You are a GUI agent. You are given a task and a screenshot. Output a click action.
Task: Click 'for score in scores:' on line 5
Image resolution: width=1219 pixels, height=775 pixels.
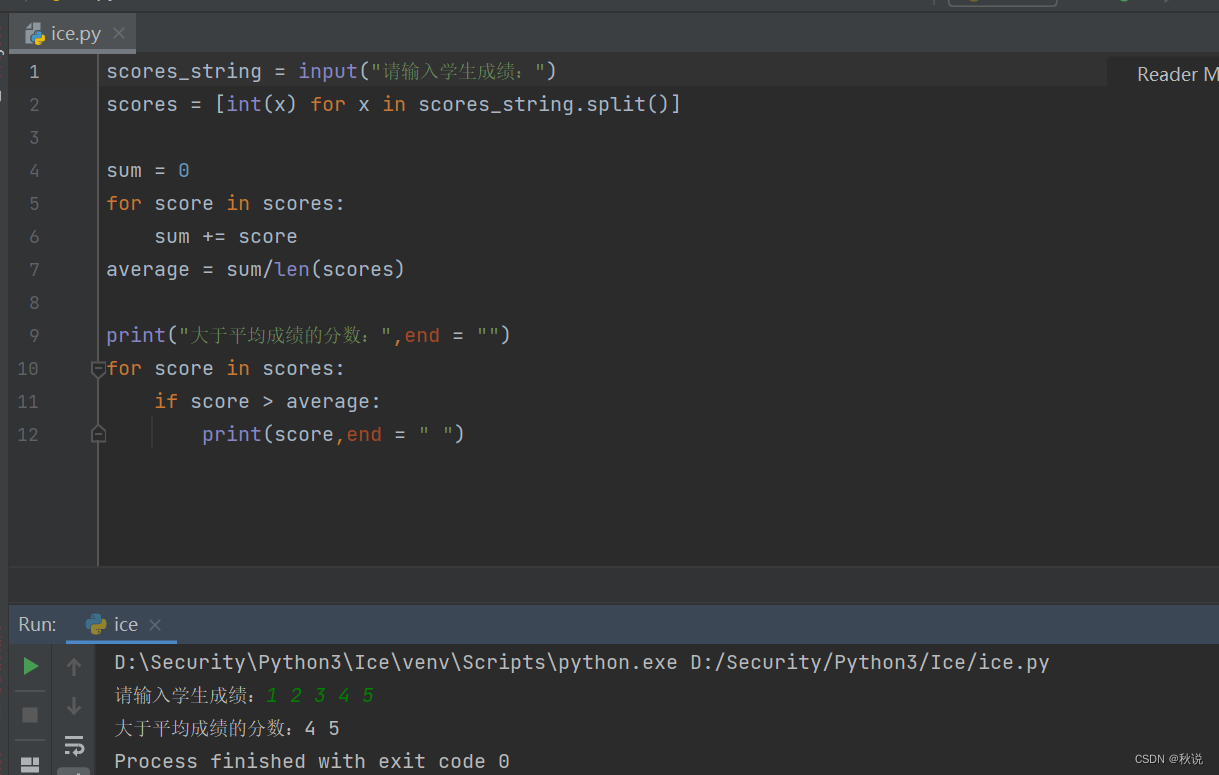point(225,204)
